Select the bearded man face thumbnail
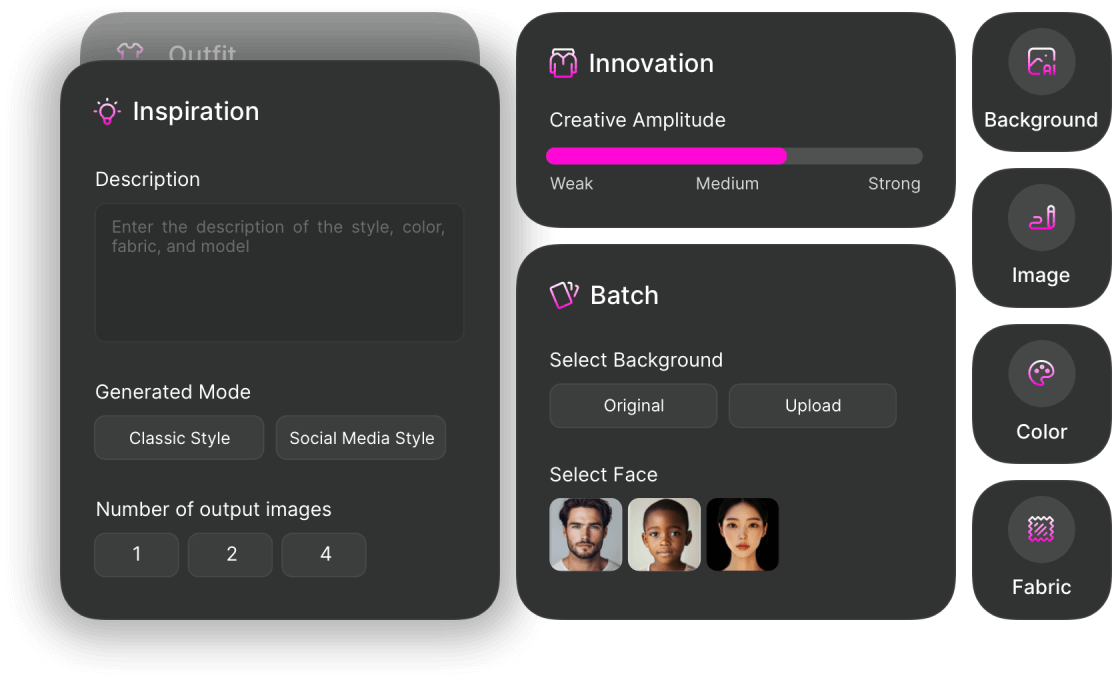 click(x=586, y=535)
